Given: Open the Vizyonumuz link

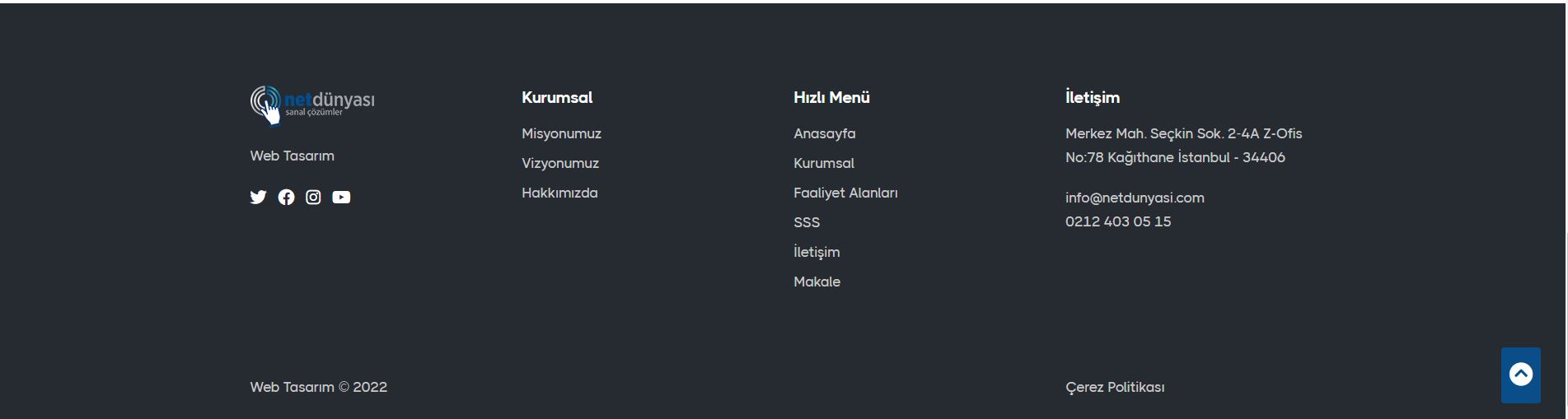Looking at the screenshot, I should coord(560,163).
